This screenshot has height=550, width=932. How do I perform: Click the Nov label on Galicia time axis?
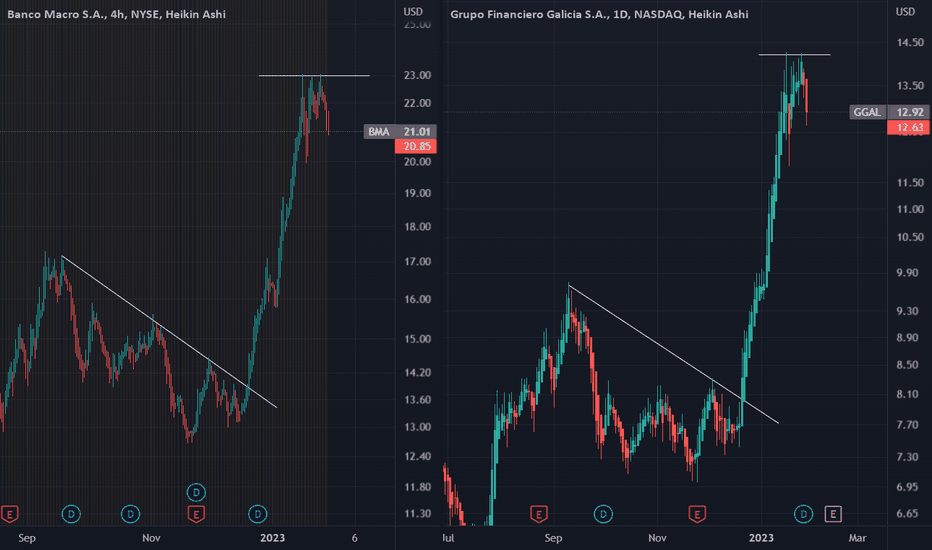[x=657, y=538]
